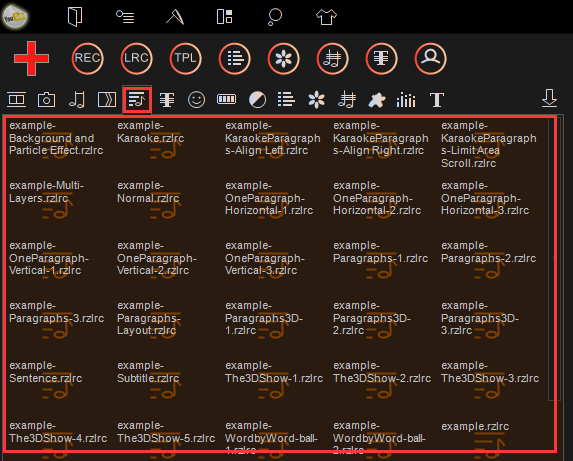Select example-The3DShow-4.rzlrc file

(x=58, y=438)
